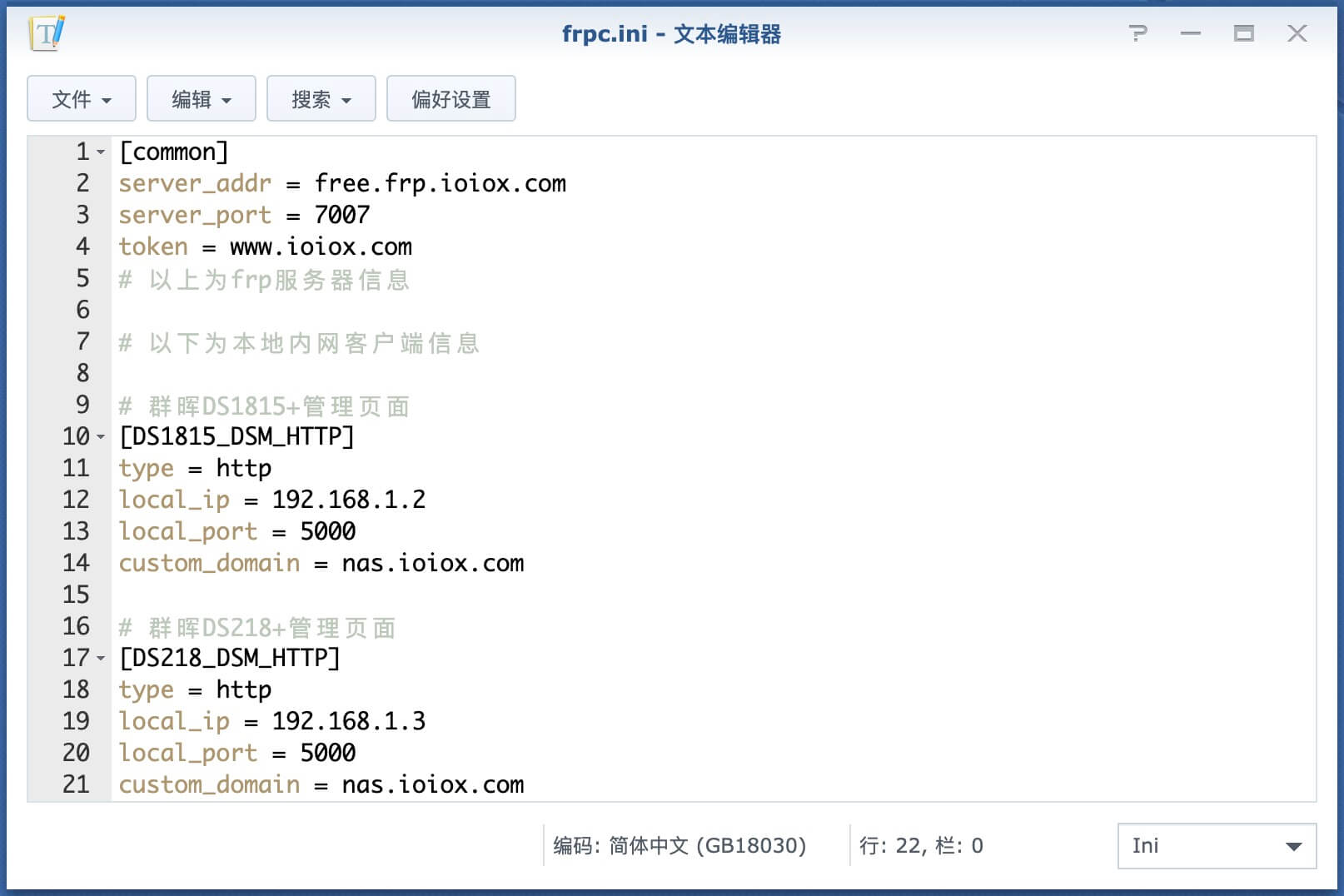Minimize the text editor window
1344x896 pixels.
(x=1191, y=33)
